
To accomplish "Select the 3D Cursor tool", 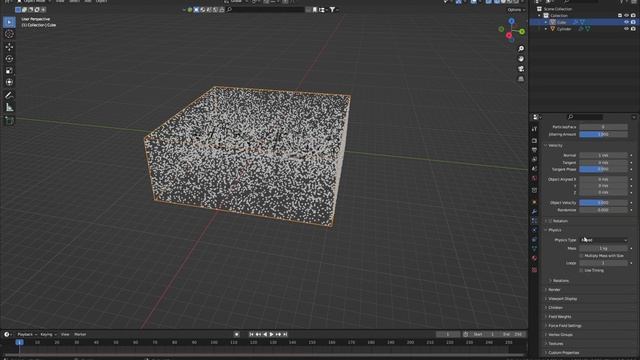I will coord(9,34).
